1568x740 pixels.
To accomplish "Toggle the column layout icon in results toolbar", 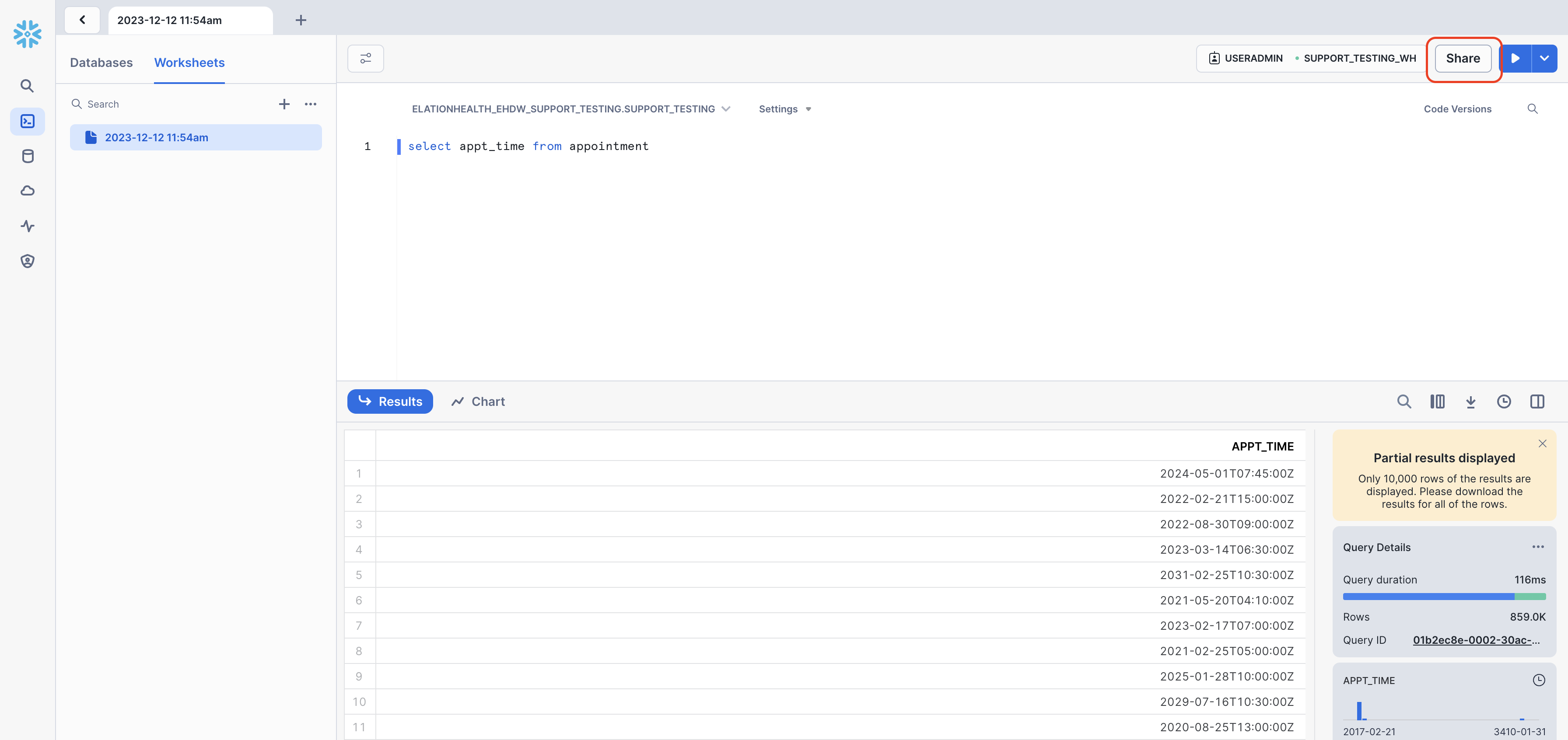I will coord(1437,401).
